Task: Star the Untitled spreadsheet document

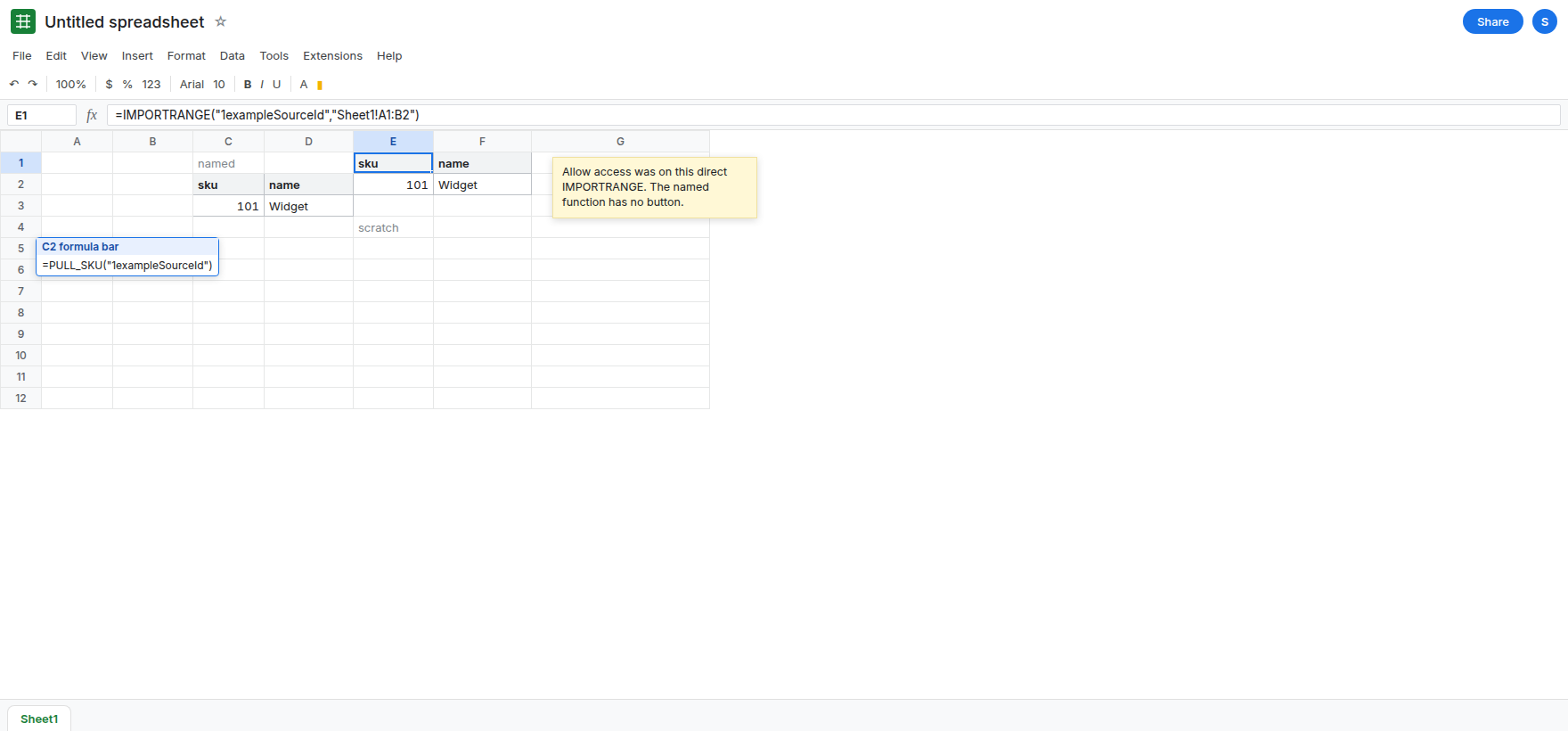Action: [x=221, y=21]
